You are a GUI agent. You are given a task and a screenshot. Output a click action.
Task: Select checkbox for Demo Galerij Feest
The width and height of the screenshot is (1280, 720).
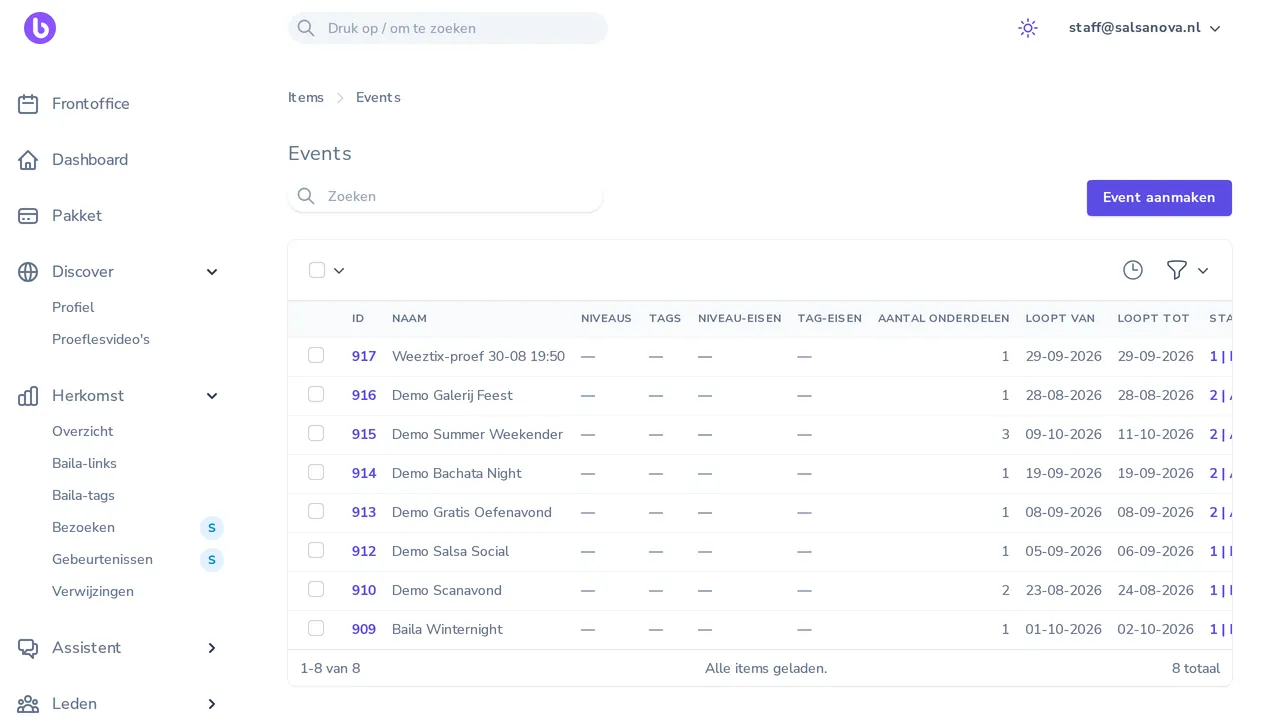316,394
